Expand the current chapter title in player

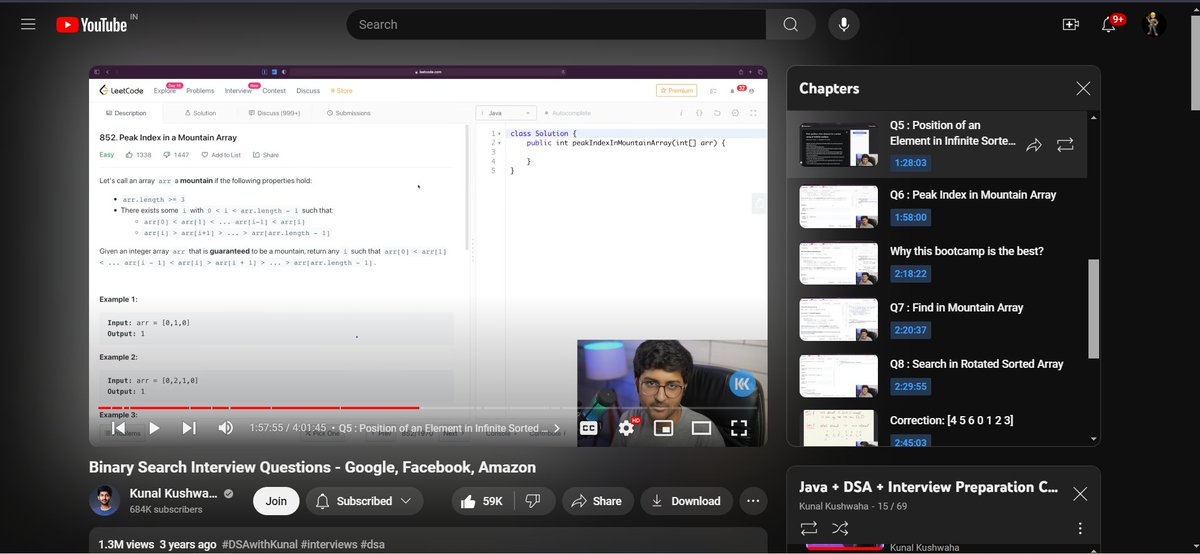(x=450, y=428)
